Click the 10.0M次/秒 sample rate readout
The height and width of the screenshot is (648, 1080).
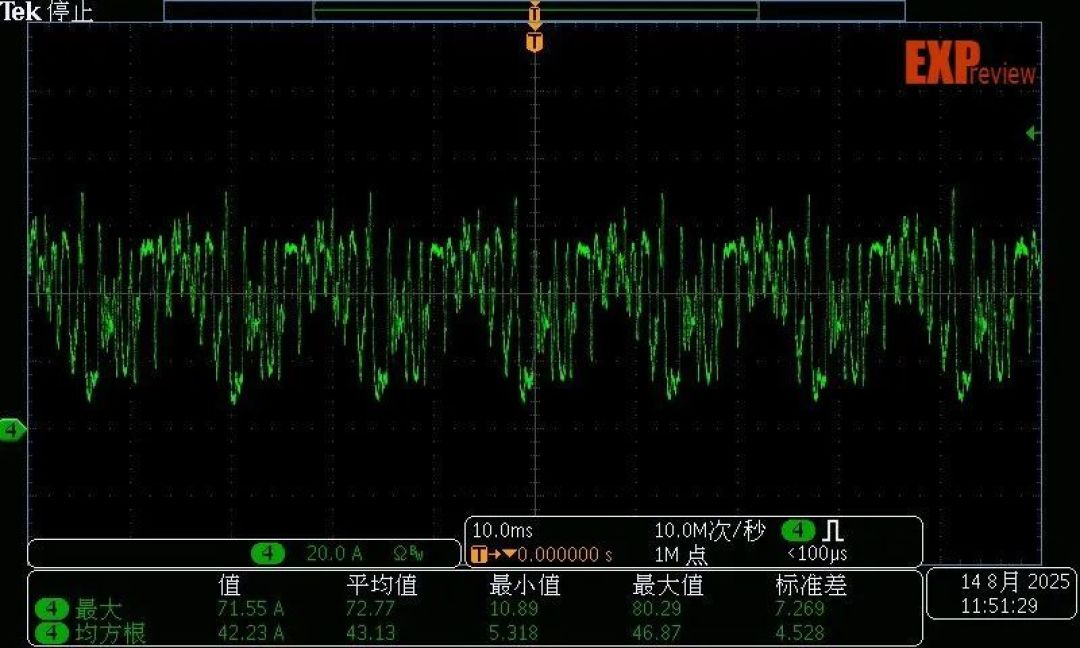pos(709,530)
